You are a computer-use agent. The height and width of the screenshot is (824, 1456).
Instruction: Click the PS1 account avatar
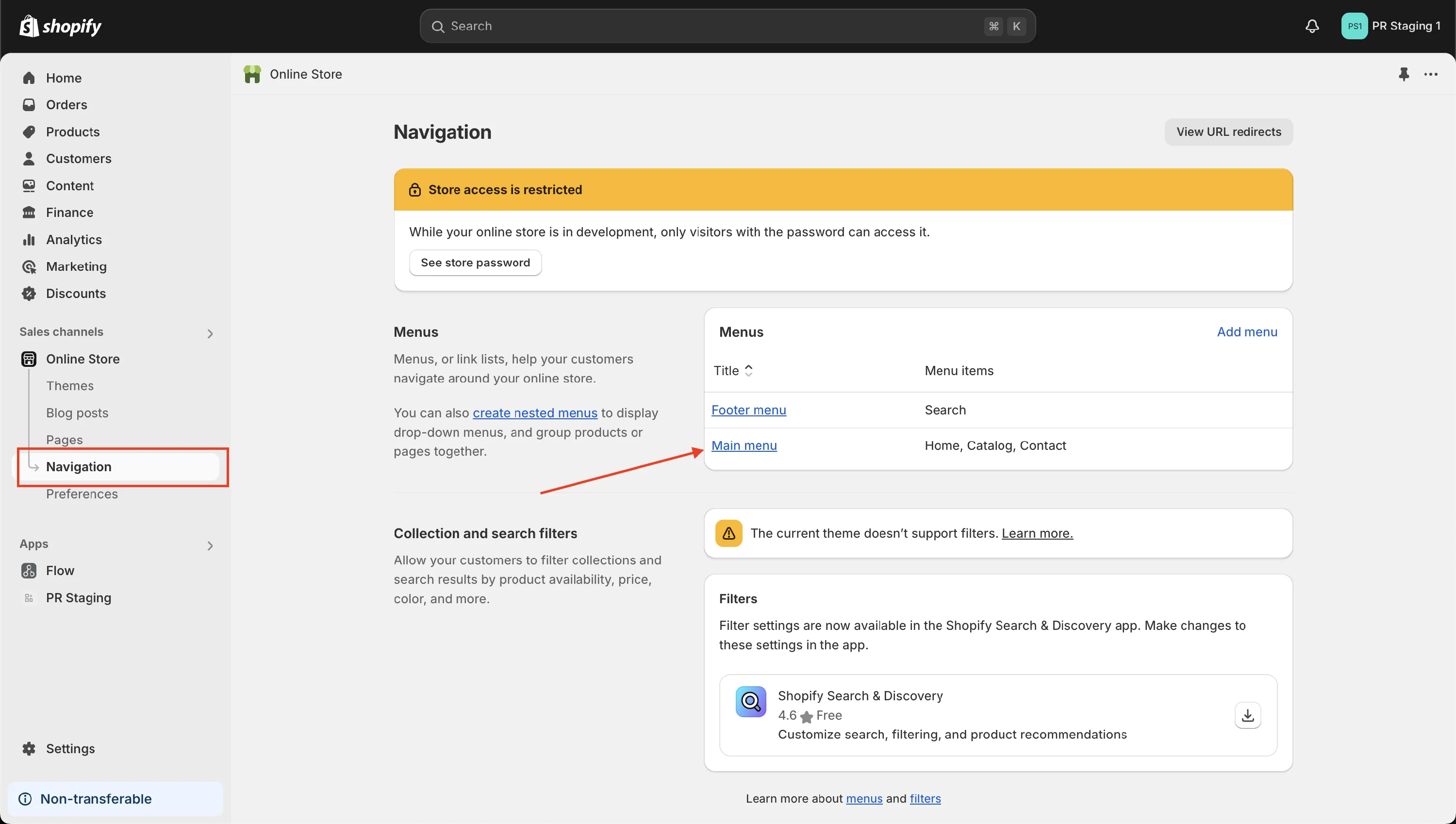pos(1354,26)
